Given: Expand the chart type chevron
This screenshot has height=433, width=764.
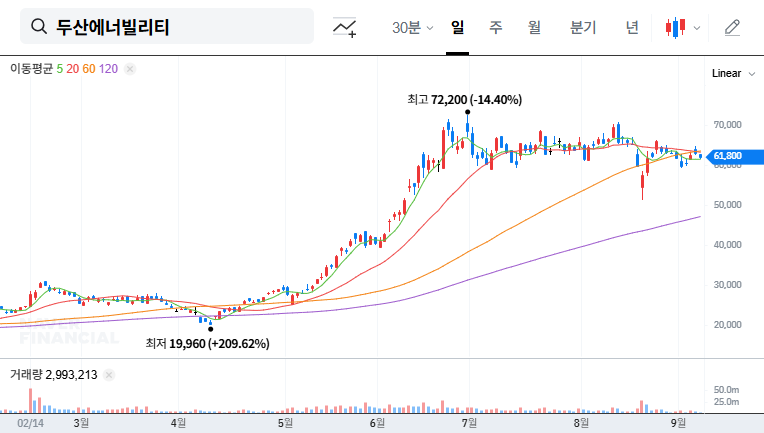Looking at the screenshot, I should (697, 28).
